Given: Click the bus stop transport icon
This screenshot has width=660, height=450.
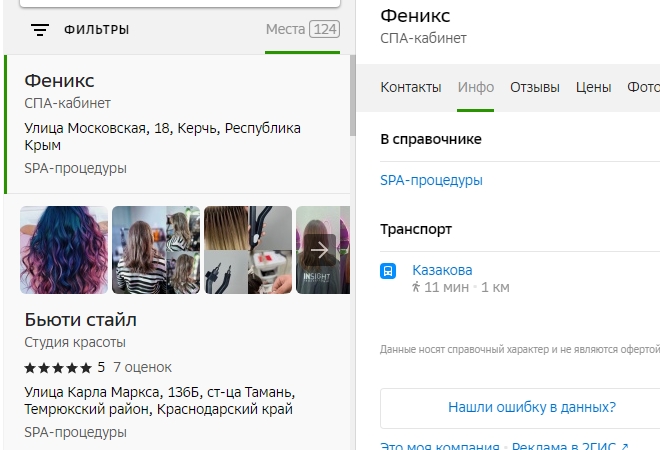Looking at the screenshot, I should click(x=388, y=271).
